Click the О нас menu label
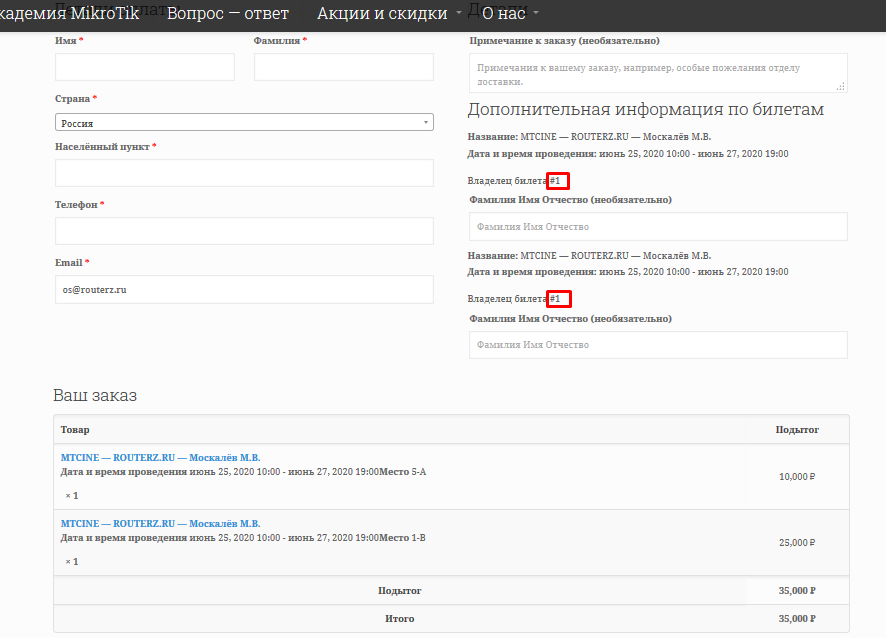 point(502,14)
